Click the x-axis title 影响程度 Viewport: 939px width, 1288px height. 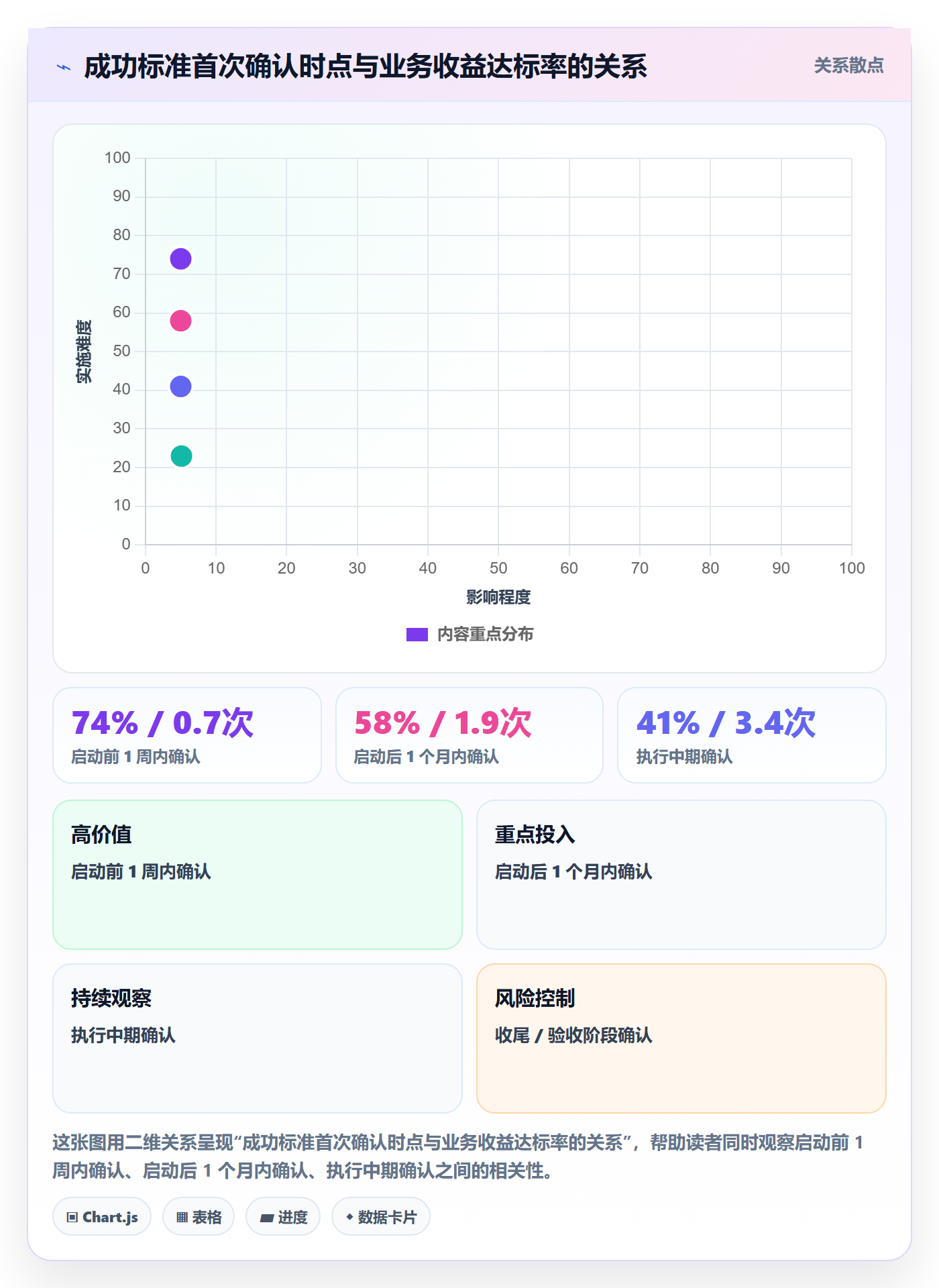tap(498, 597)
